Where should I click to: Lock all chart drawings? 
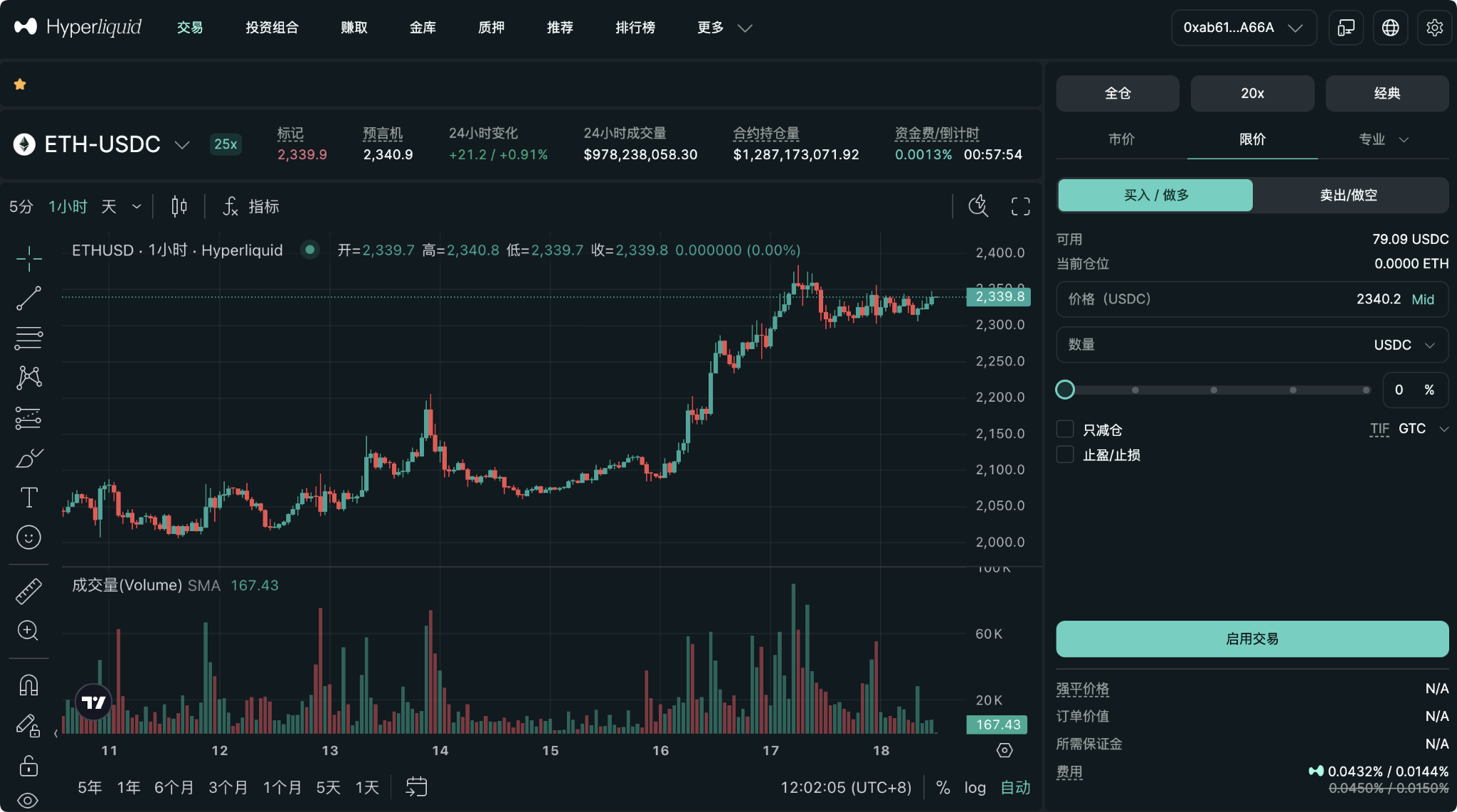click(28, 766)
